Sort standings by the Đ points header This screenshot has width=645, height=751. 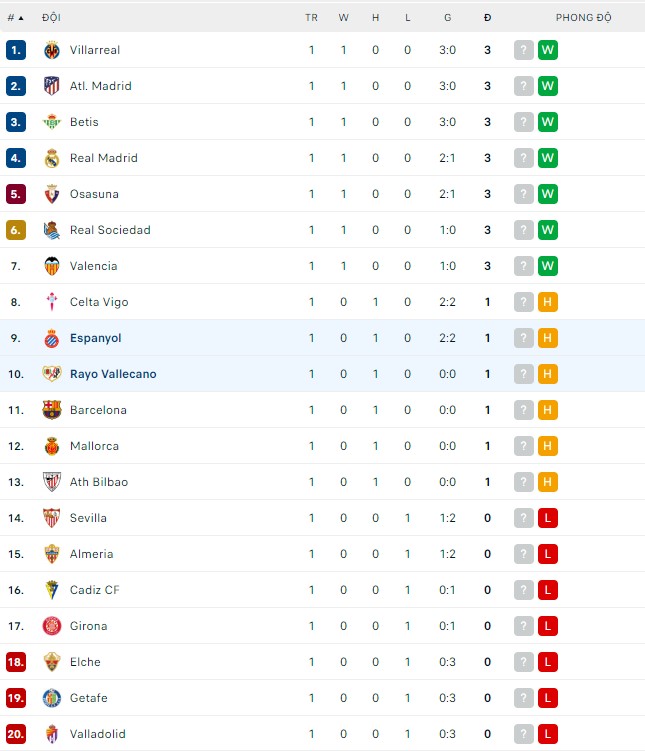pos(487,18)
